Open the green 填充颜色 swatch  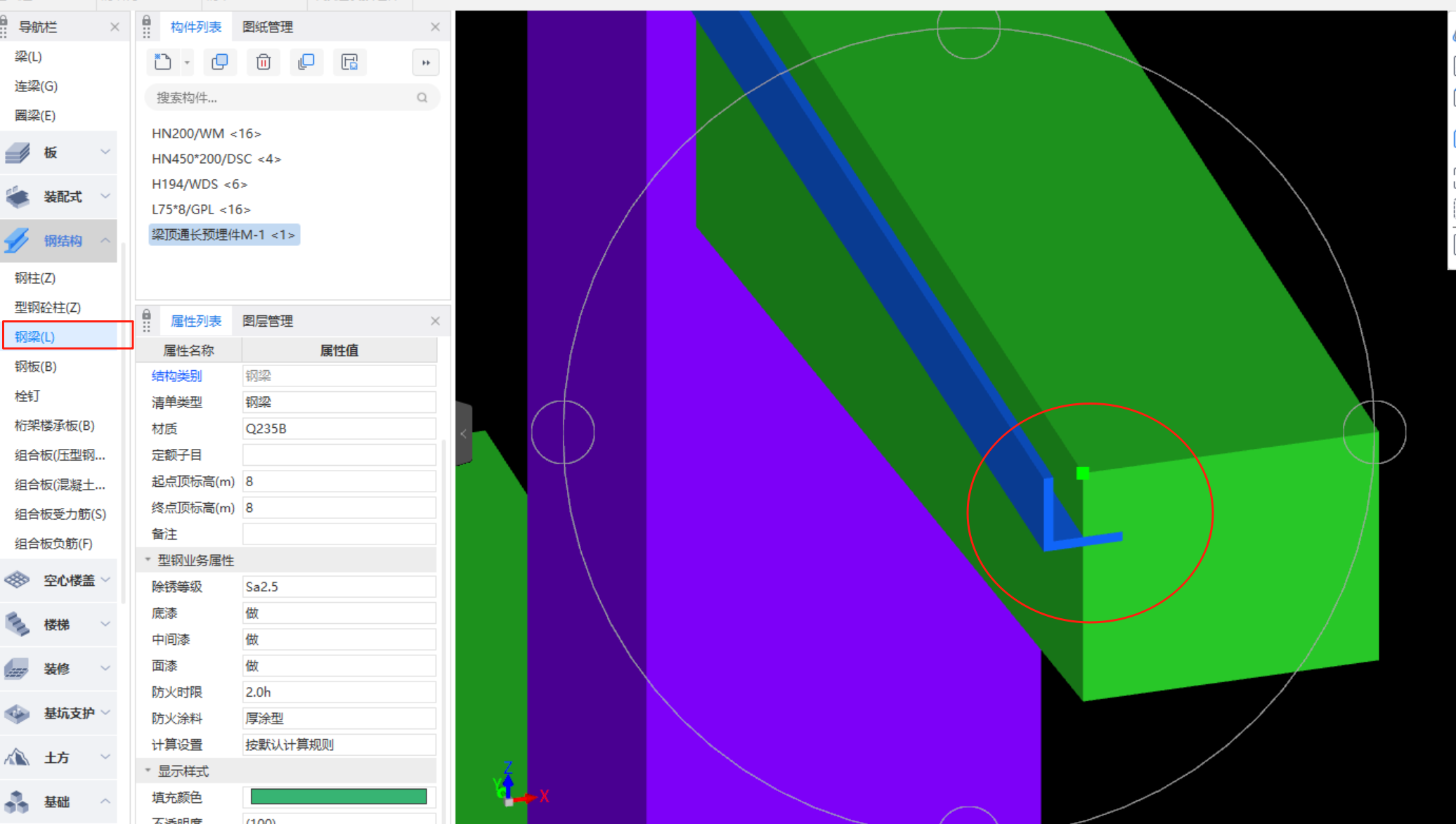point(339,797)
